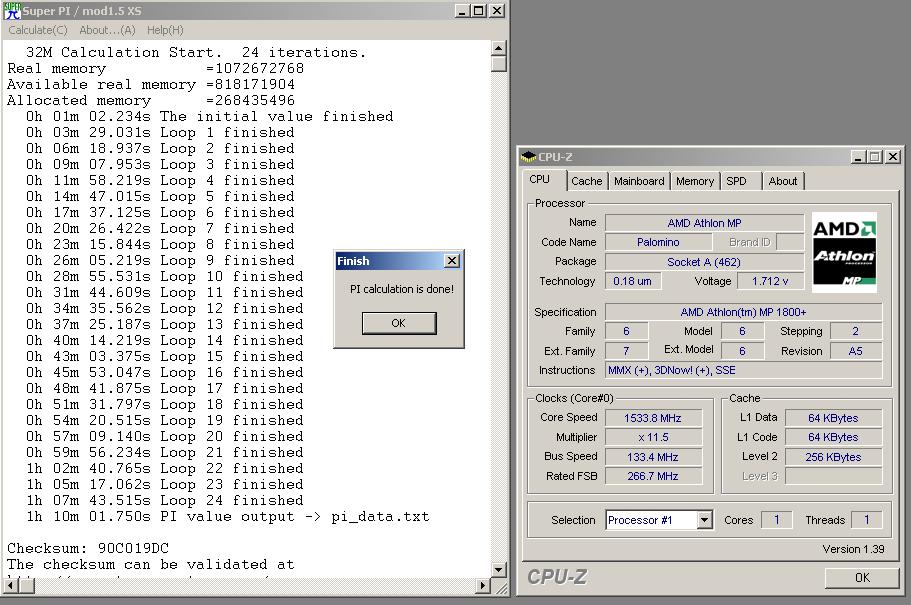Close the Super PI window

(497, 10)
